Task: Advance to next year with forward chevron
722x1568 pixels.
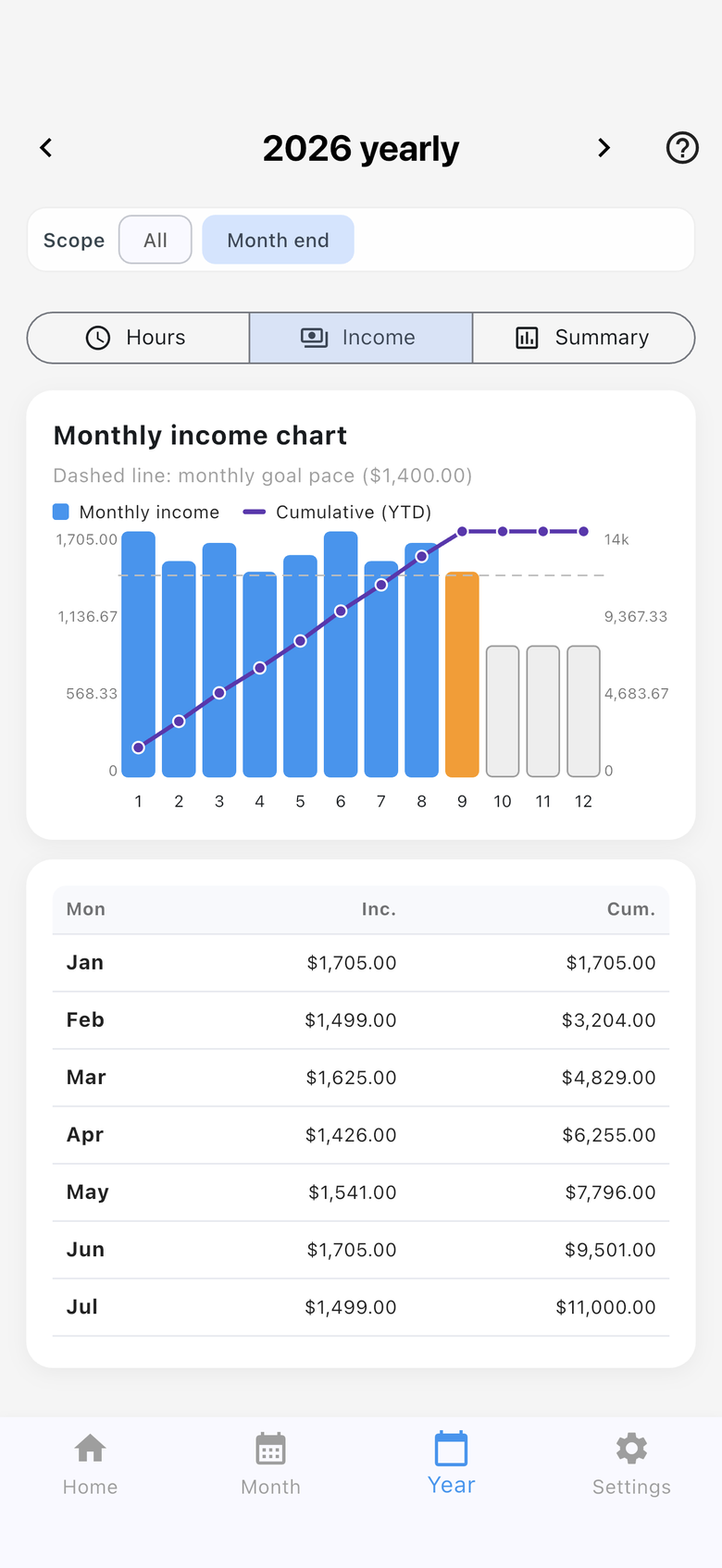Action: coord(604,148)
